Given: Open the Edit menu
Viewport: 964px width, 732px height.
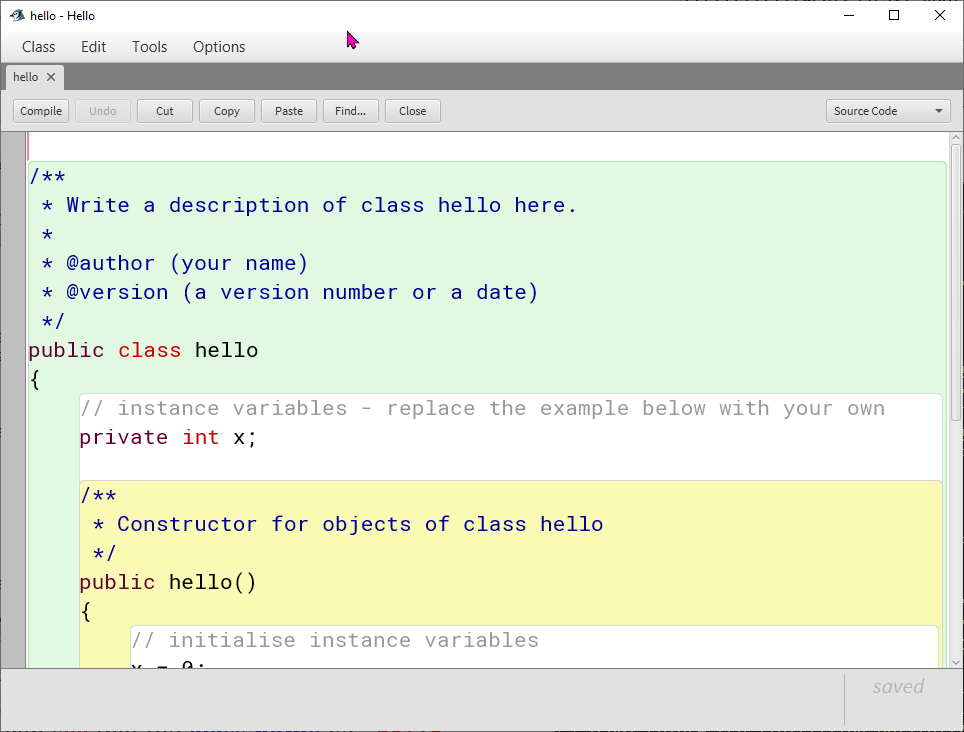Looking at the screenshot, I should pos(93,47).
